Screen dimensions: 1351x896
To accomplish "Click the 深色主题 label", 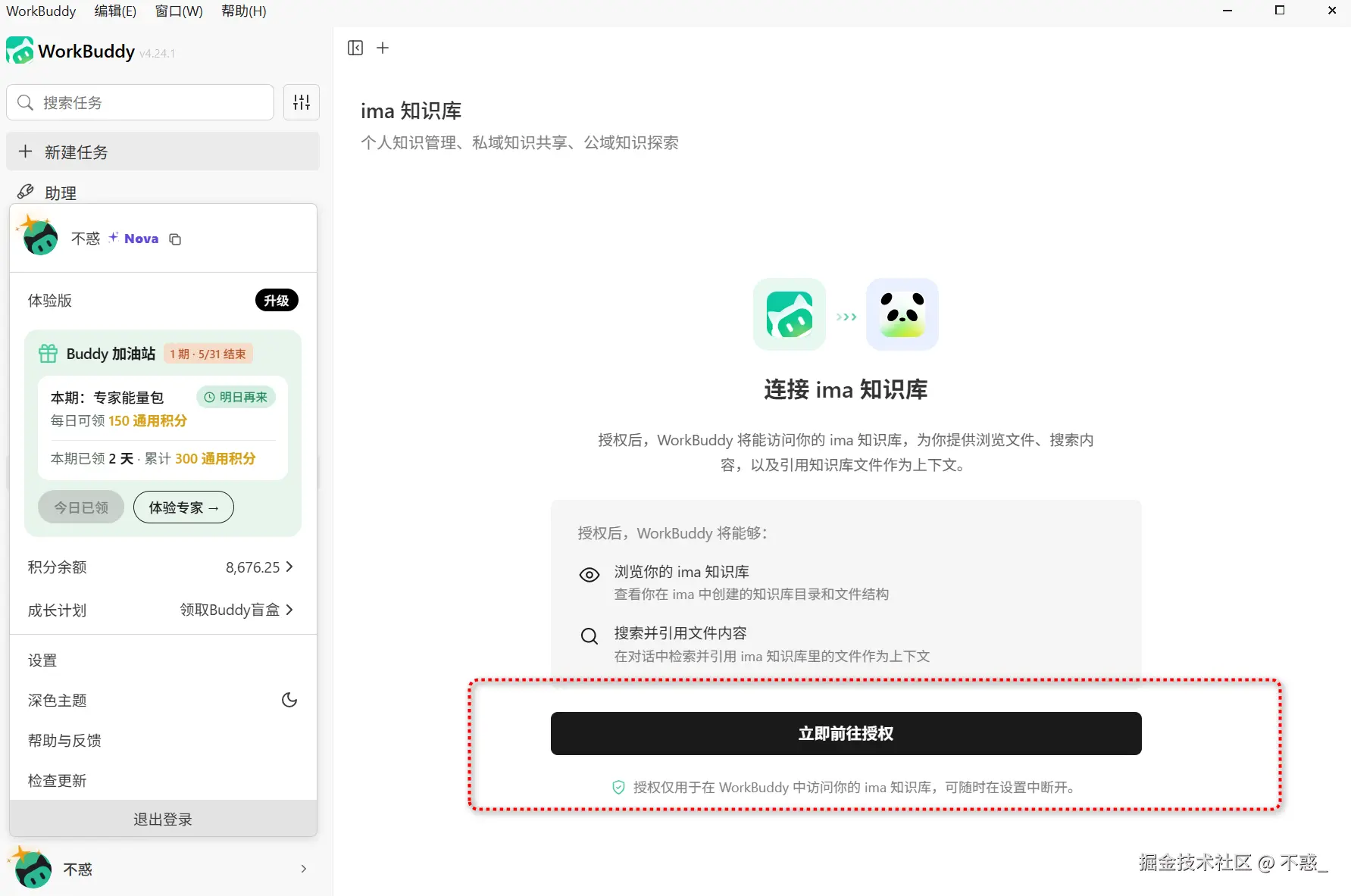I will click(57, 701).
